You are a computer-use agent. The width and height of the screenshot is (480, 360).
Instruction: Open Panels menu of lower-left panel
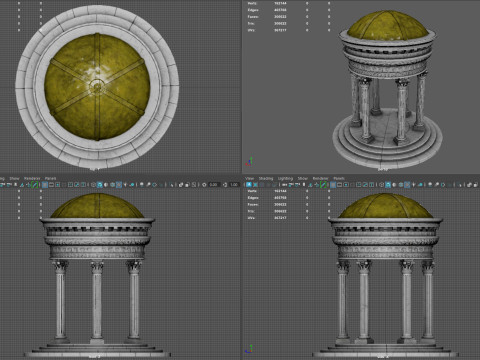pyautogui.click(x=50, y=178)
